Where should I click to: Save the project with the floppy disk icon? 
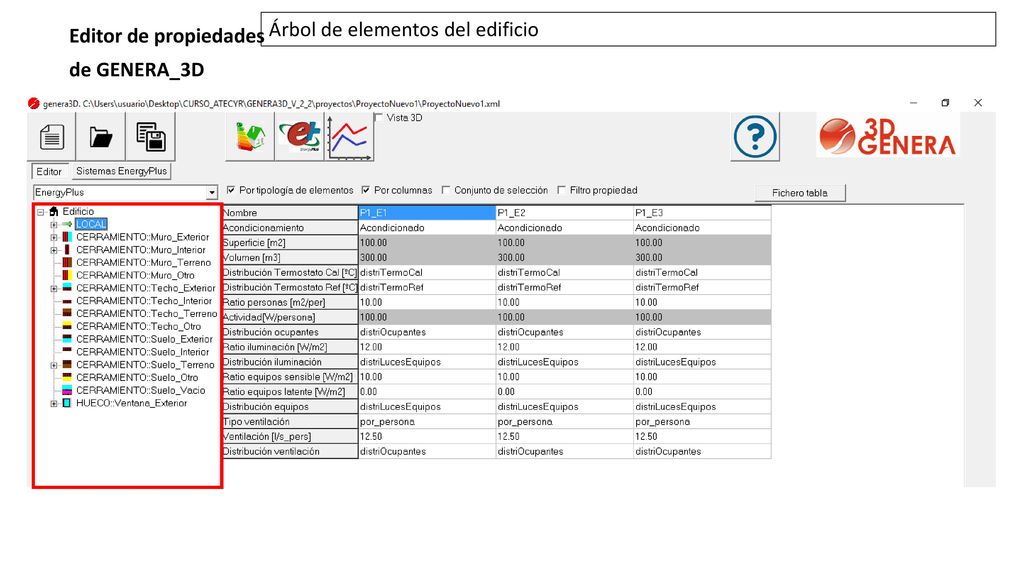click(151, 136)
